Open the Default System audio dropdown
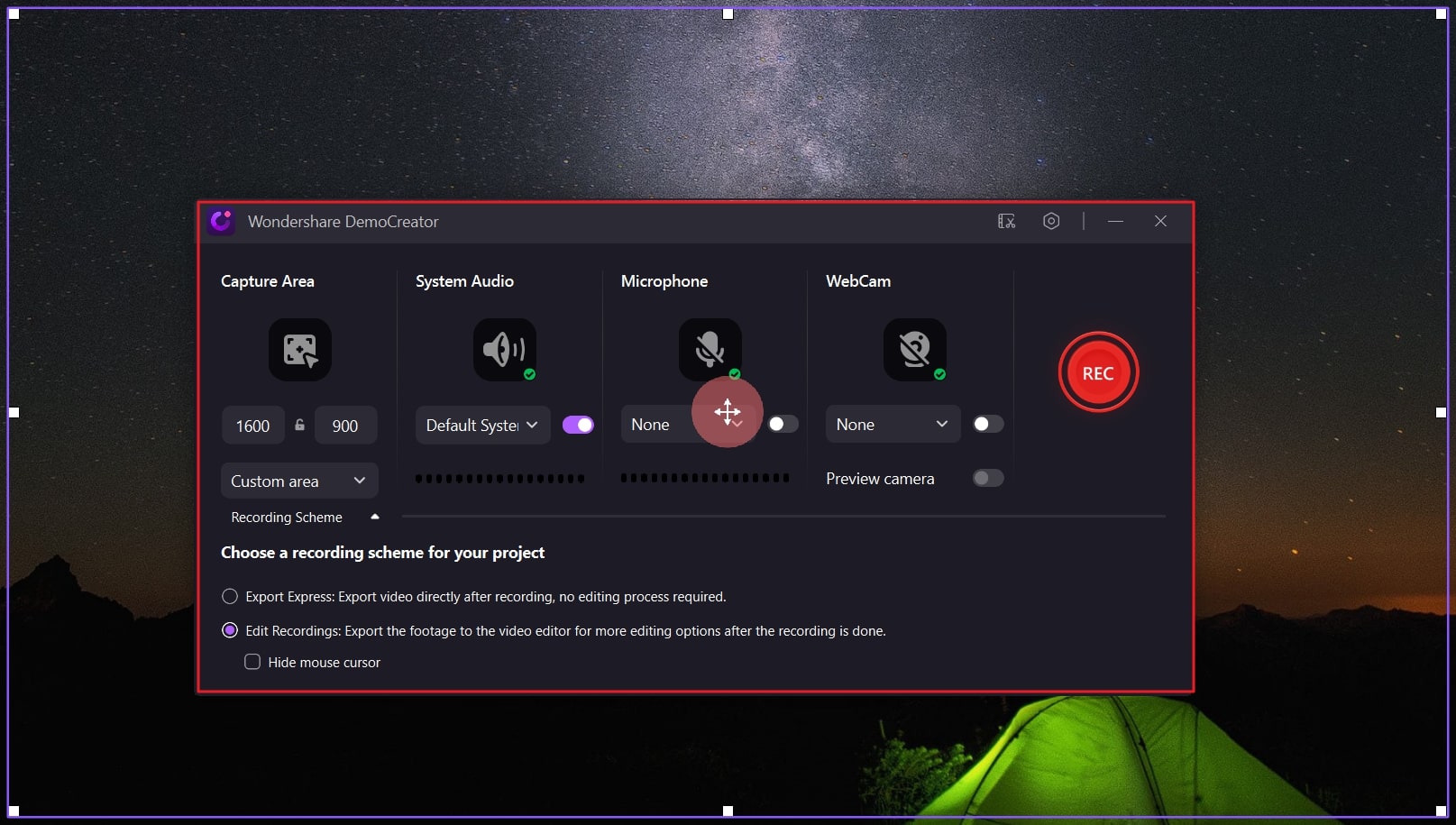This screenshot has width=1456, height=825. 482,425
